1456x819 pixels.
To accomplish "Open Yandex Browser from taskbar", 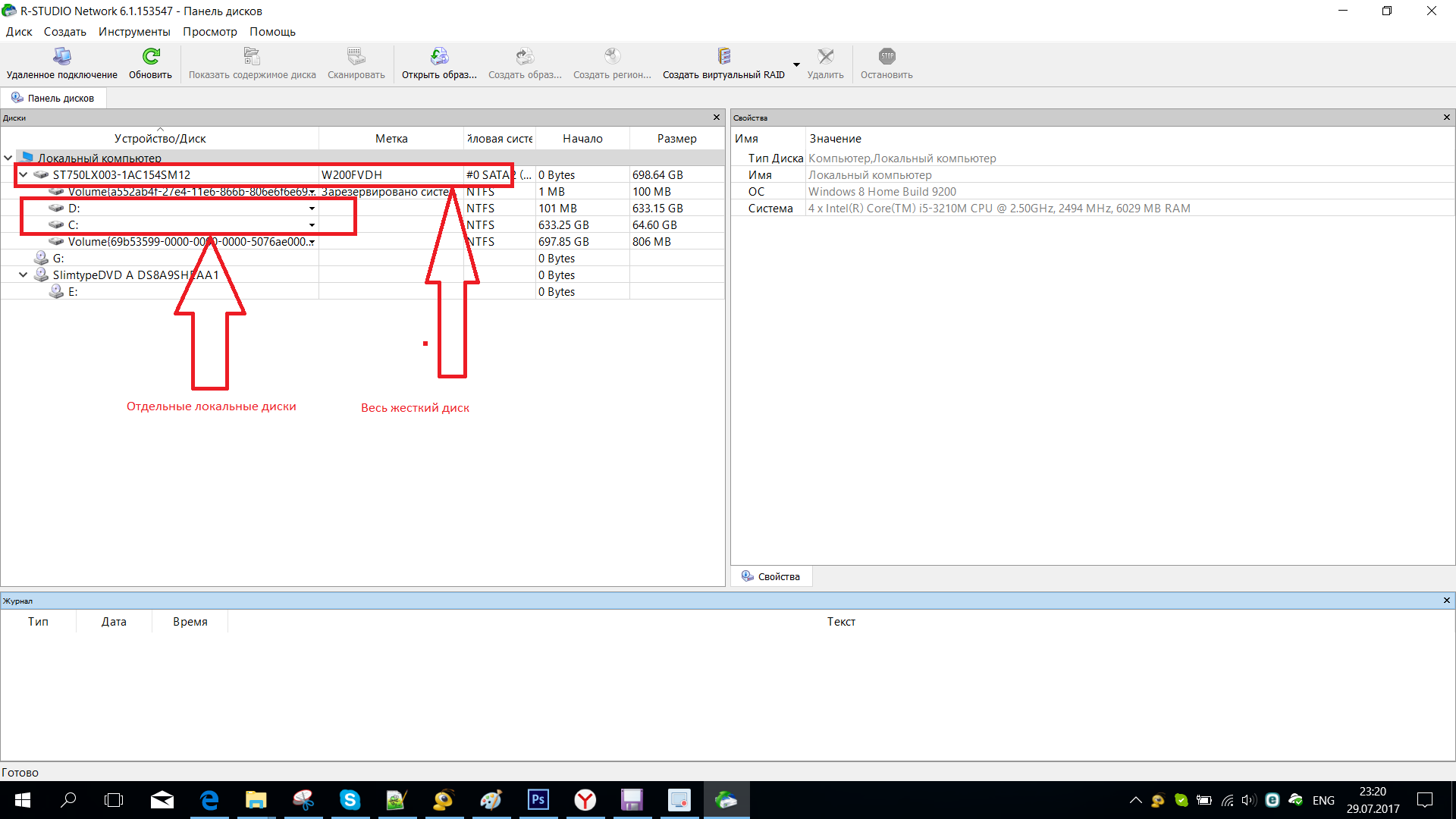I will click(x=585, y=800).
